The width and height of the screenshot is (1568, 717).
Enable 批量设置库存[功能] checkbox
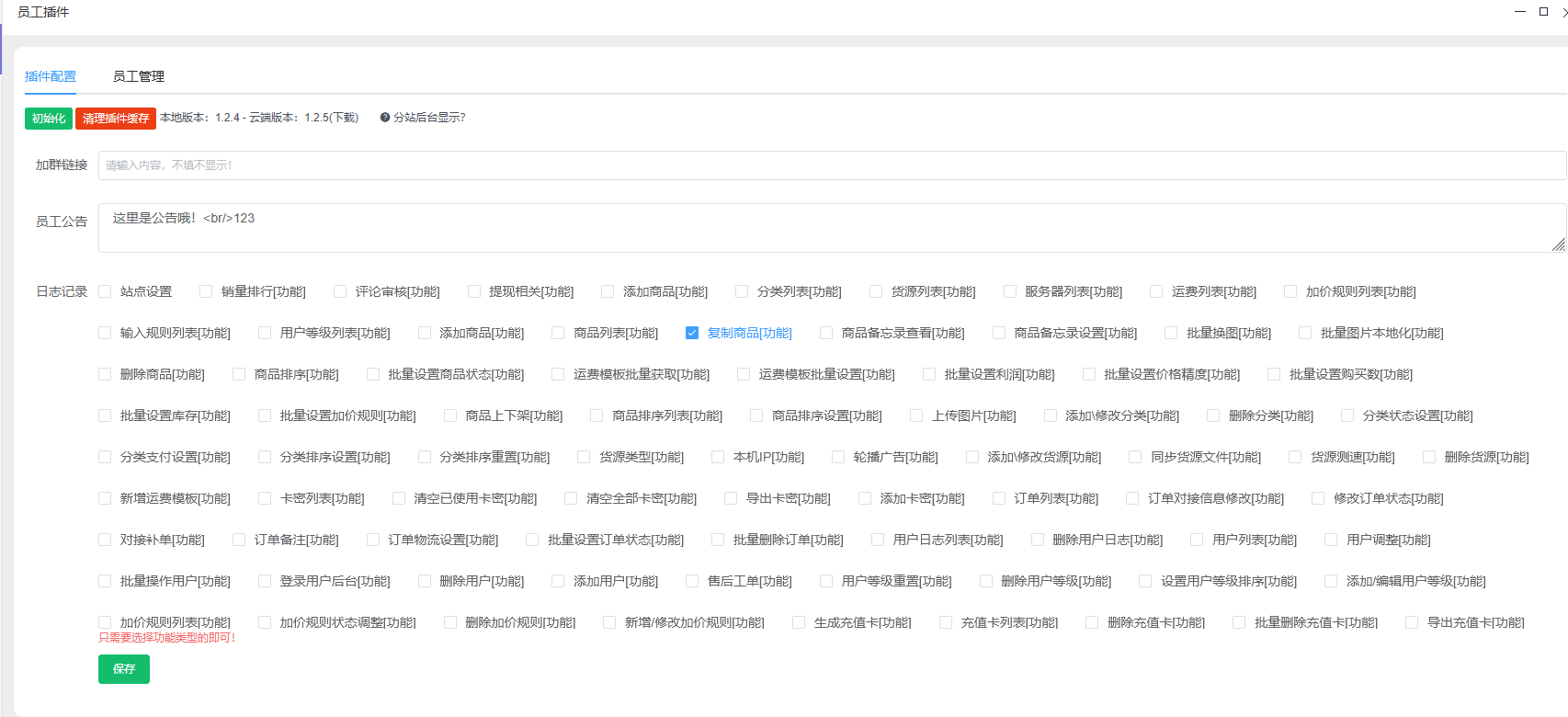pyautogui.click(x=105, y=415)
